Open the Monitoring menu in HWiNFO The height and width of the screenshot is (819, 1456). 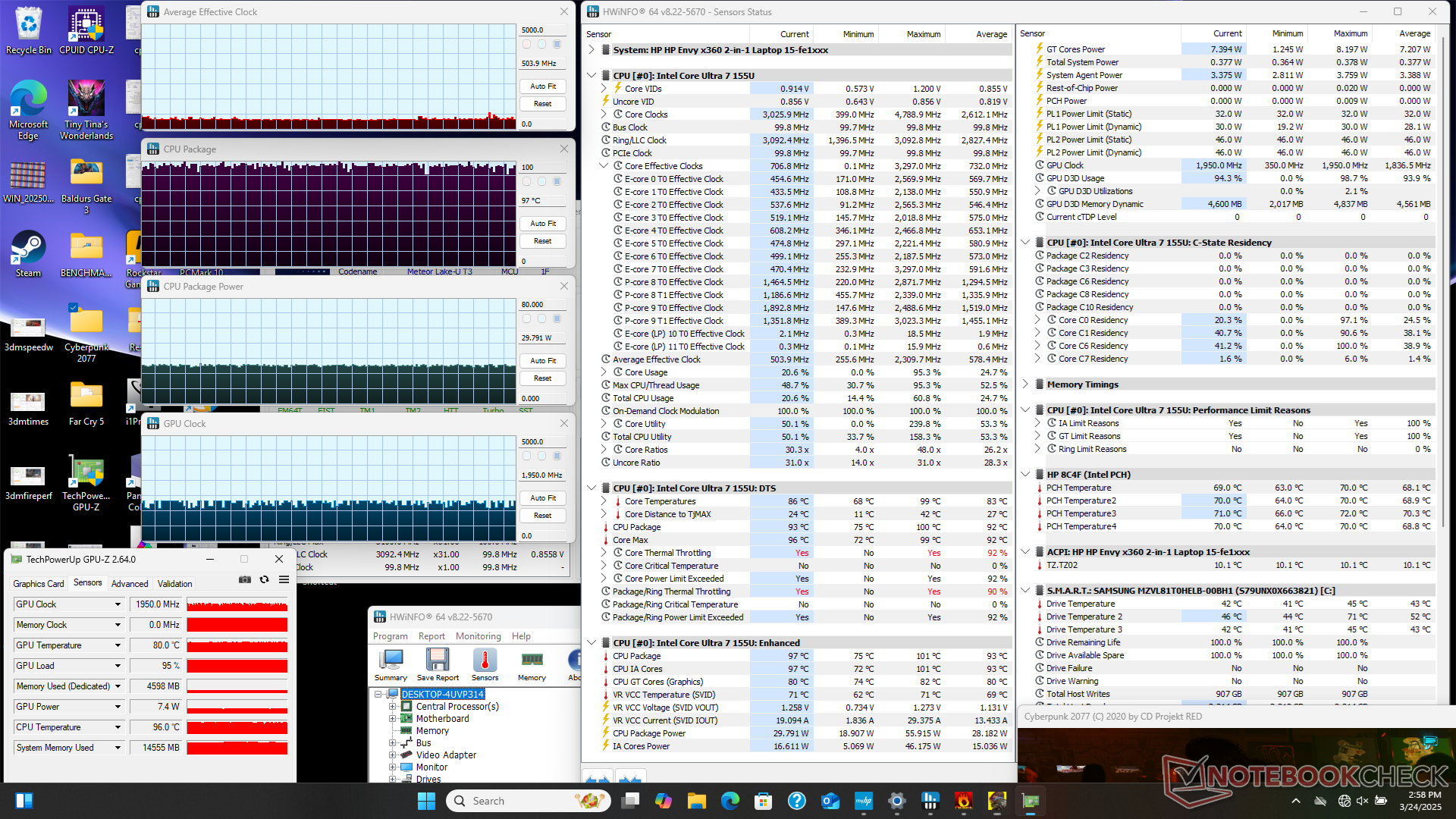coord(478,636)
